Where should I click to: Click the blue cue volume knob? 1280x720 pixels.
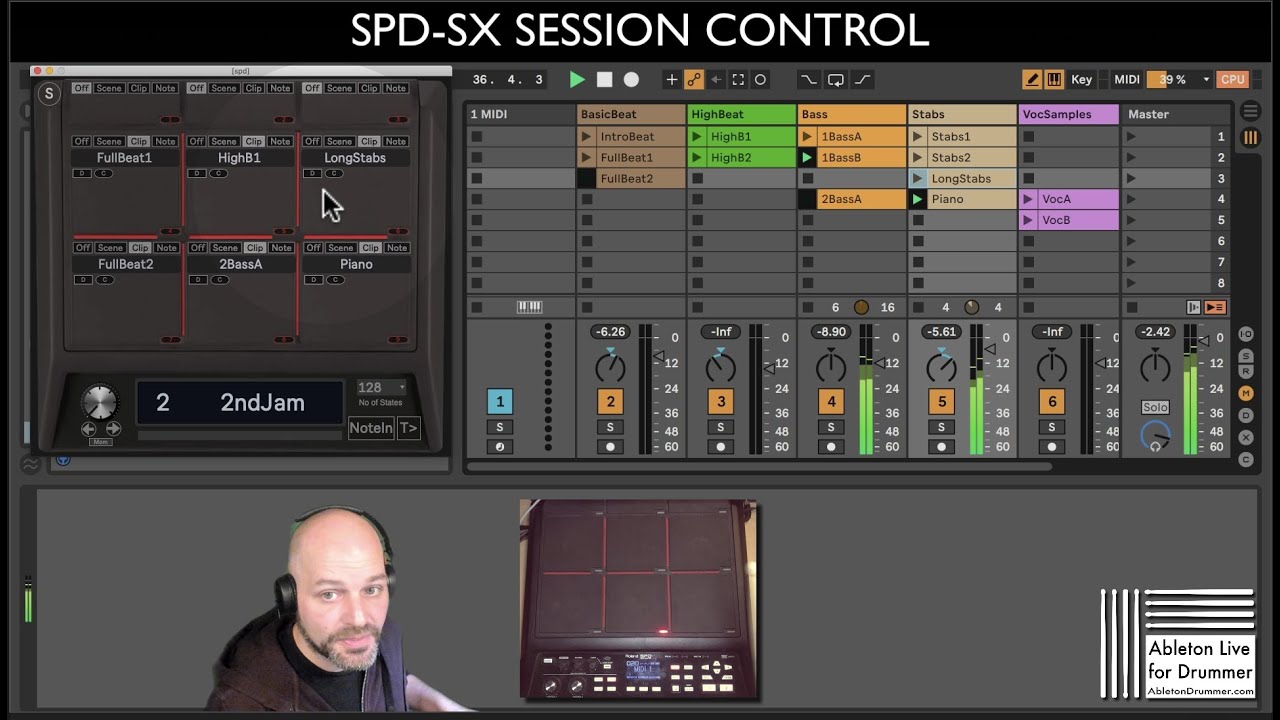(1155, 437)
